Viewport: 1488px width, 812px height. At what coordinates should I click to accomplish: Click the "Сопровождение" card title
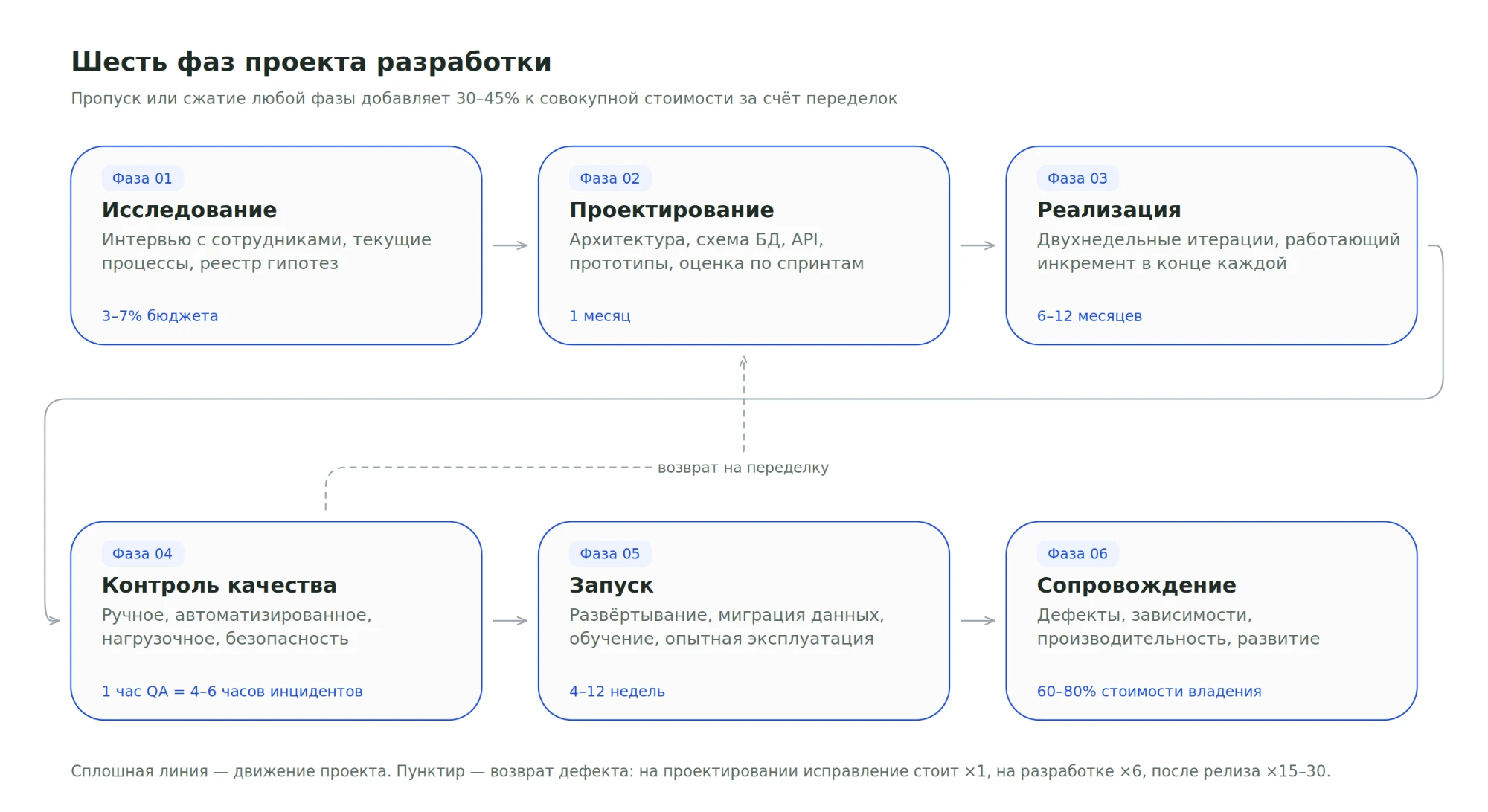click(1137, 585)
